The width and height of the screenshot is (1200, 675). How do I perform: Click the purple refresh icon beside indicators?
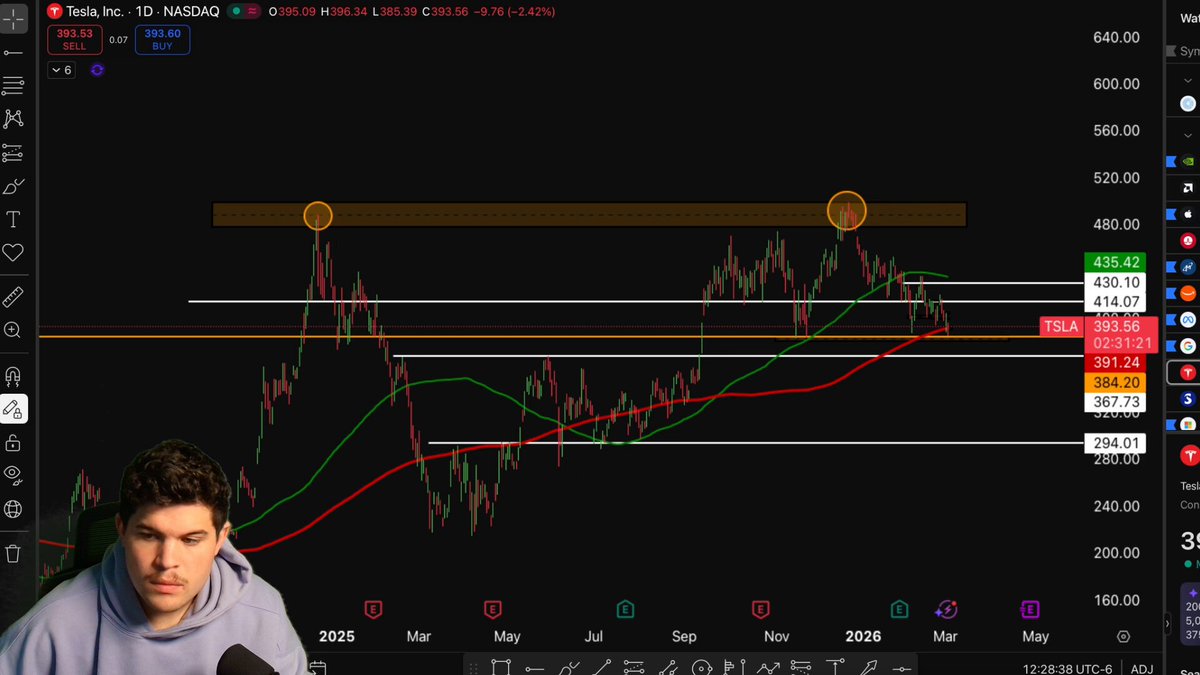[97, 70]
